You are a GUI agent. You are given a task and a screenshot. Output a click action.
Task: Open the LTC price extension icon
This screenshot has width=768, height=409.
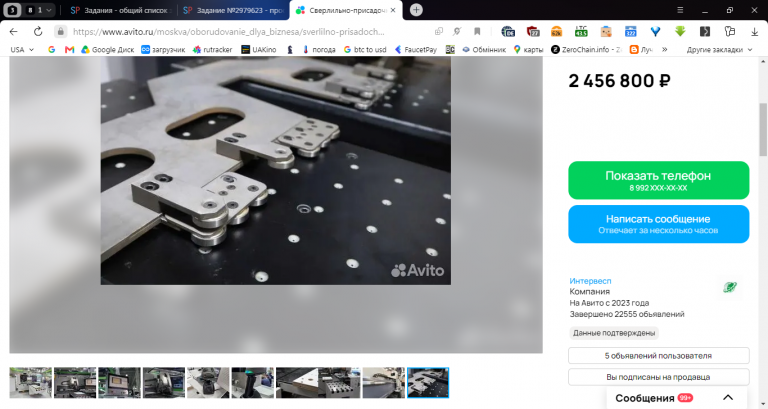pyautogui.click(x=581, y=32)
